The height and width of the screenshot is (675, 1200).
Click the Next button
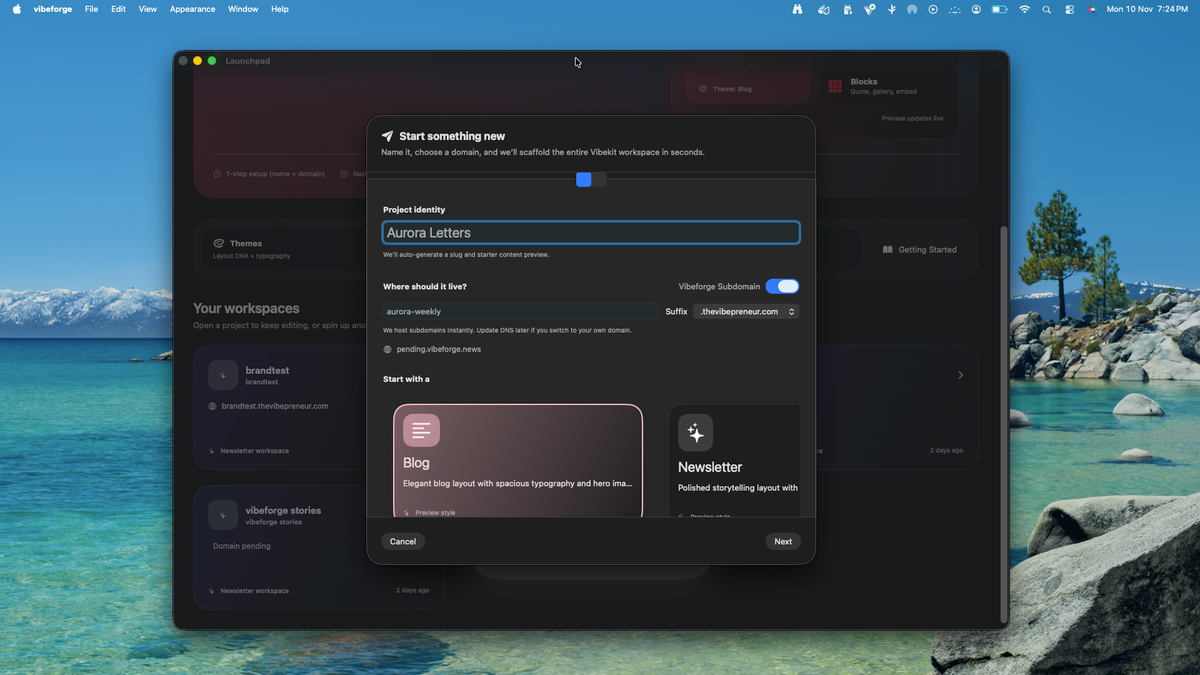783,541
